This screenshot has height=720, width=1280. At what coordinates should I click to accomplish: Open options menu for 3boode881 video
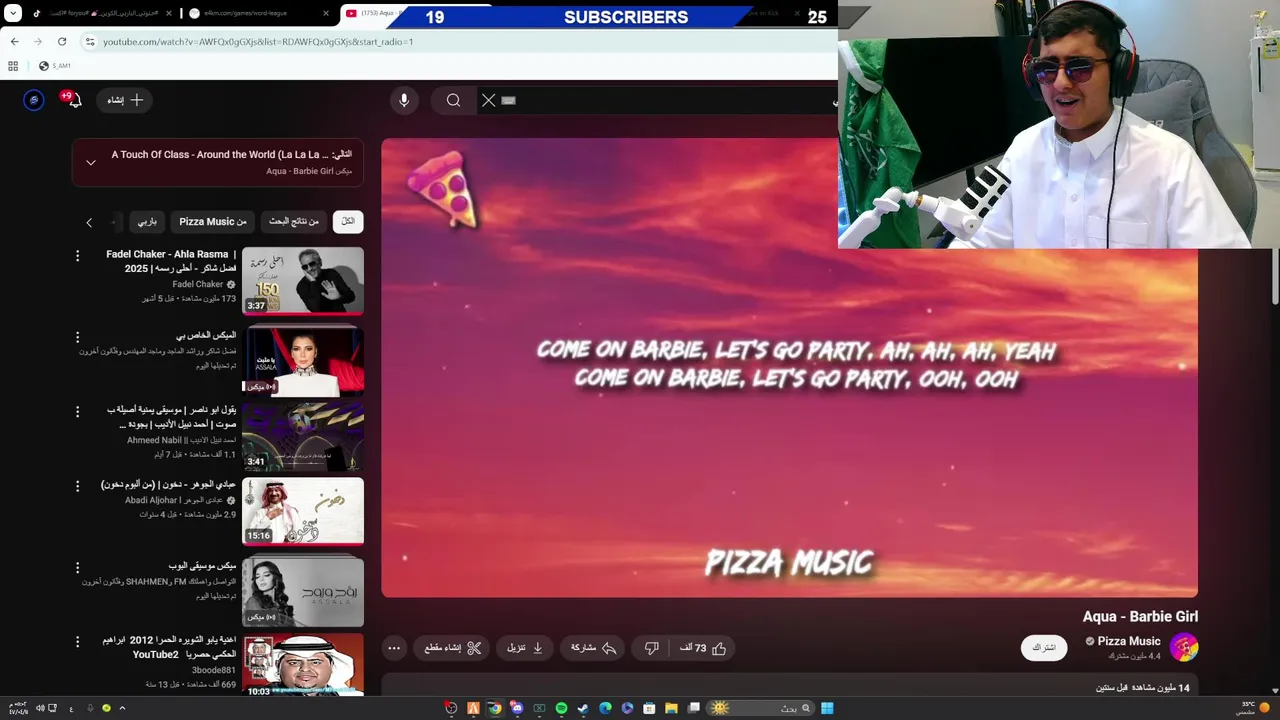(77, 641)
